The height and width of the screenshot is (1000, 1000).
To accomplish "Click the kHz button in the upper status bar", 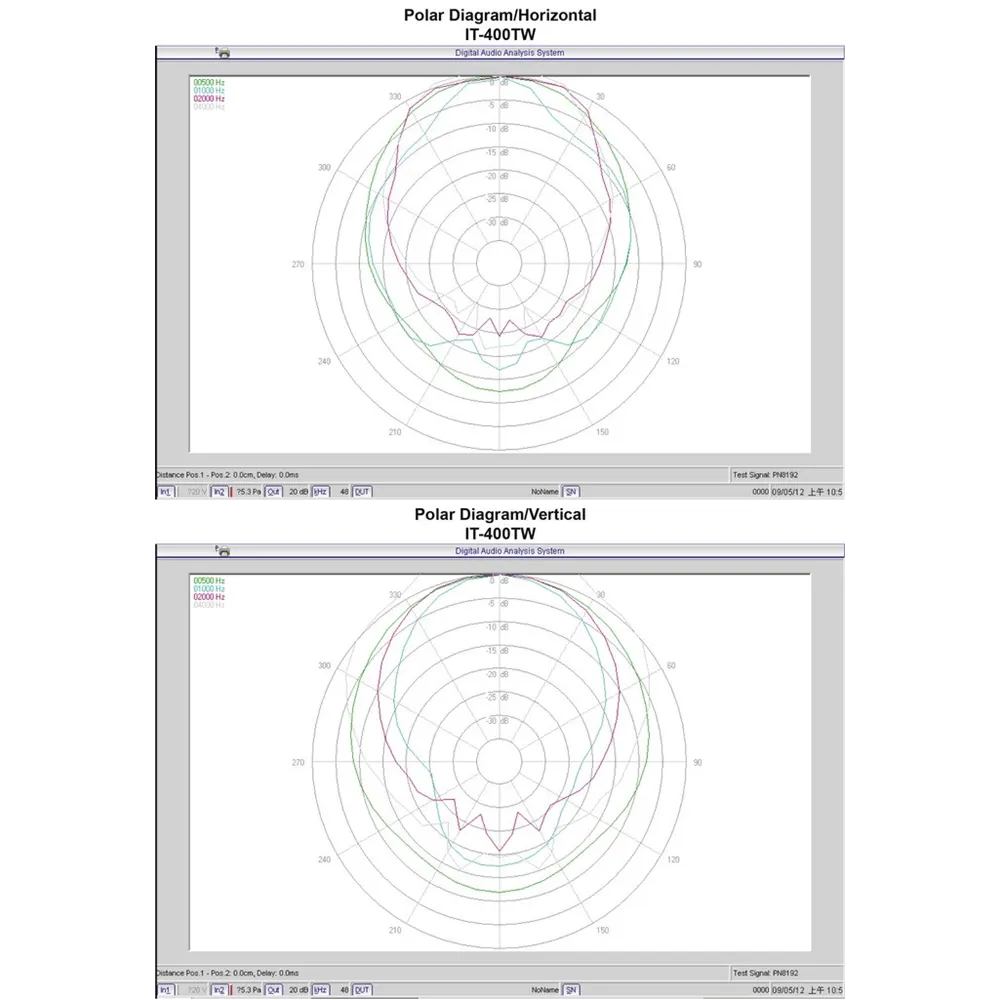I will click(321, 492).
